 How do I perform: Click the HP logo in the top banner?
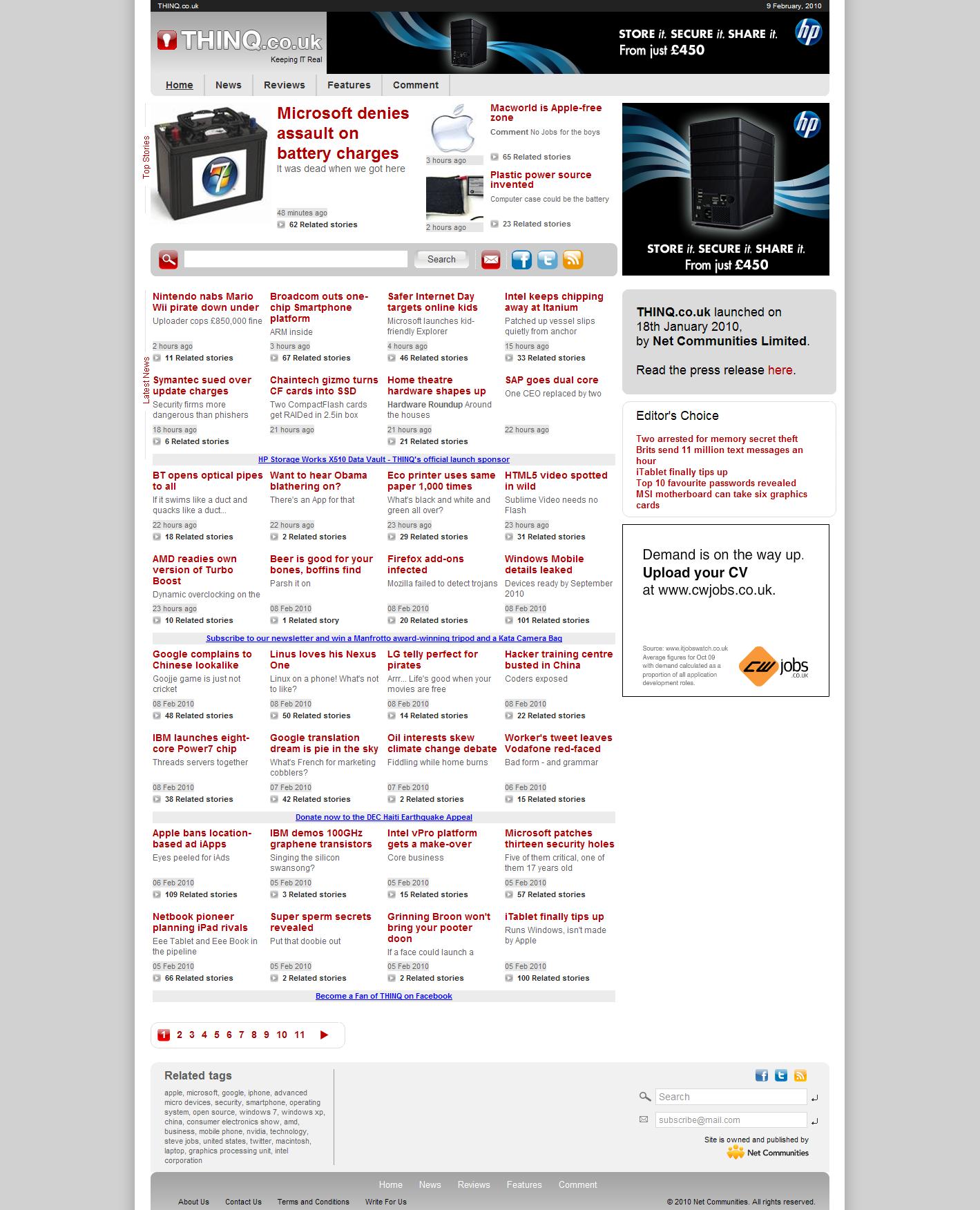click(807, 32)
